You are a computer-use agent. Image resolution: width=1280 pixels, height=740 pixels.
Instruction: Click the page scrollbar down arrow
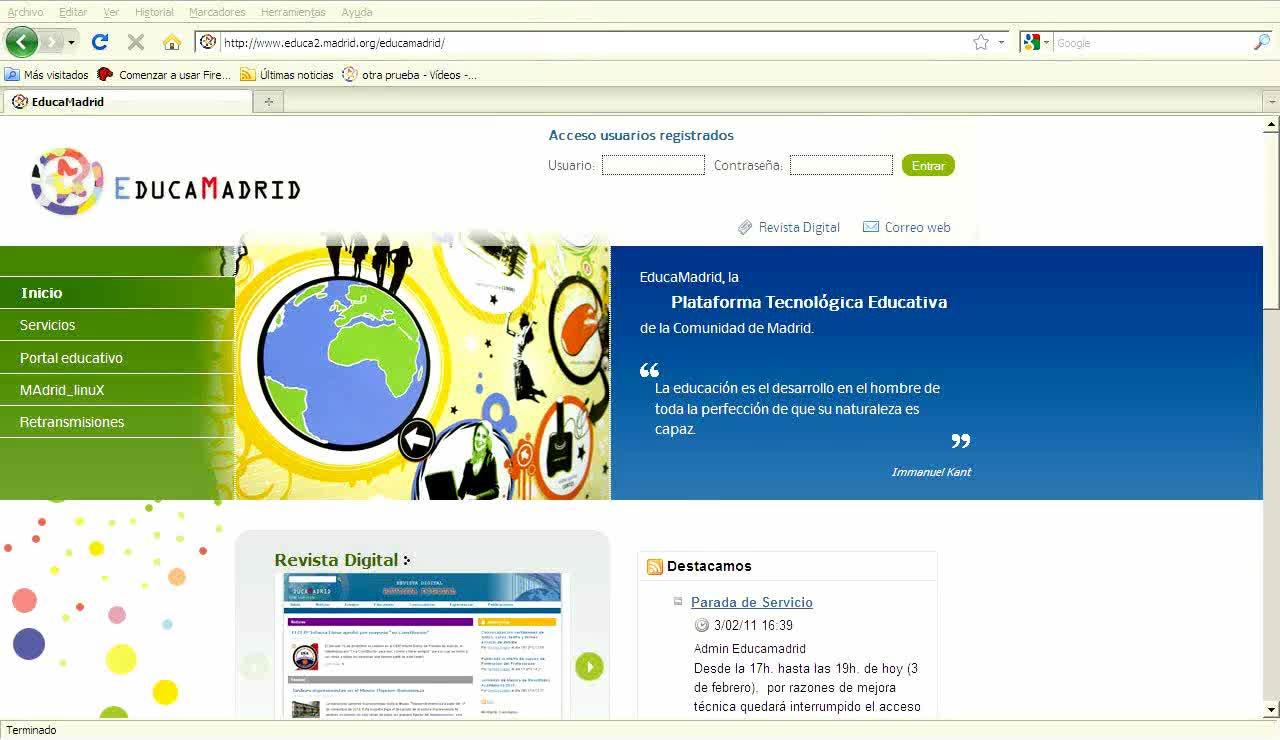pyautogui.click(x=1271, y=710)
